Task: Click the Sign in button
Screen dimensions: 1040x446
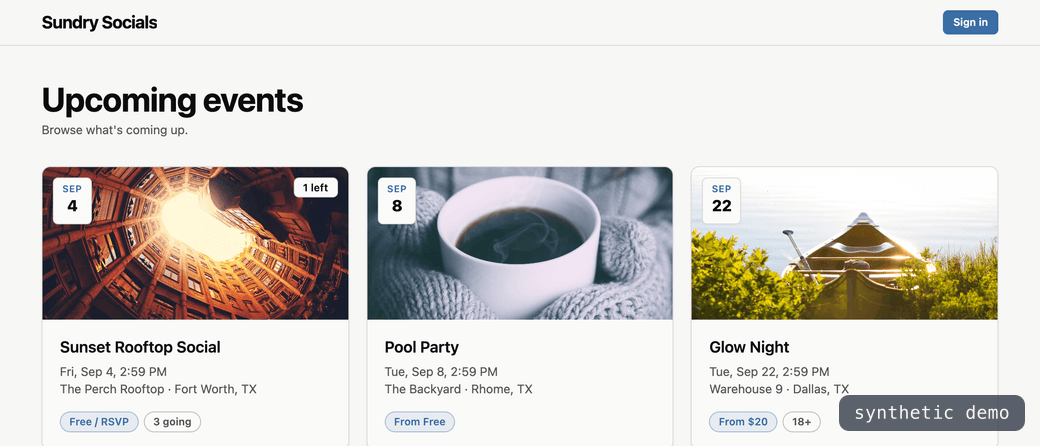Action: click(970, 23)
